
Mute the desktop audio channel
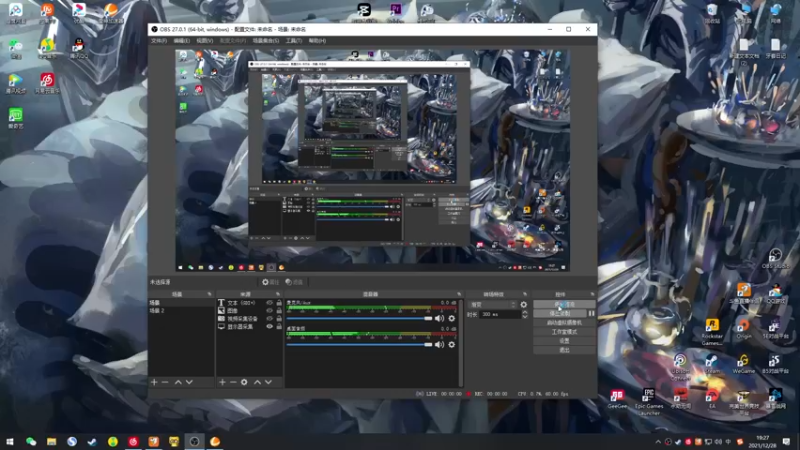click(x=439, y=345)
